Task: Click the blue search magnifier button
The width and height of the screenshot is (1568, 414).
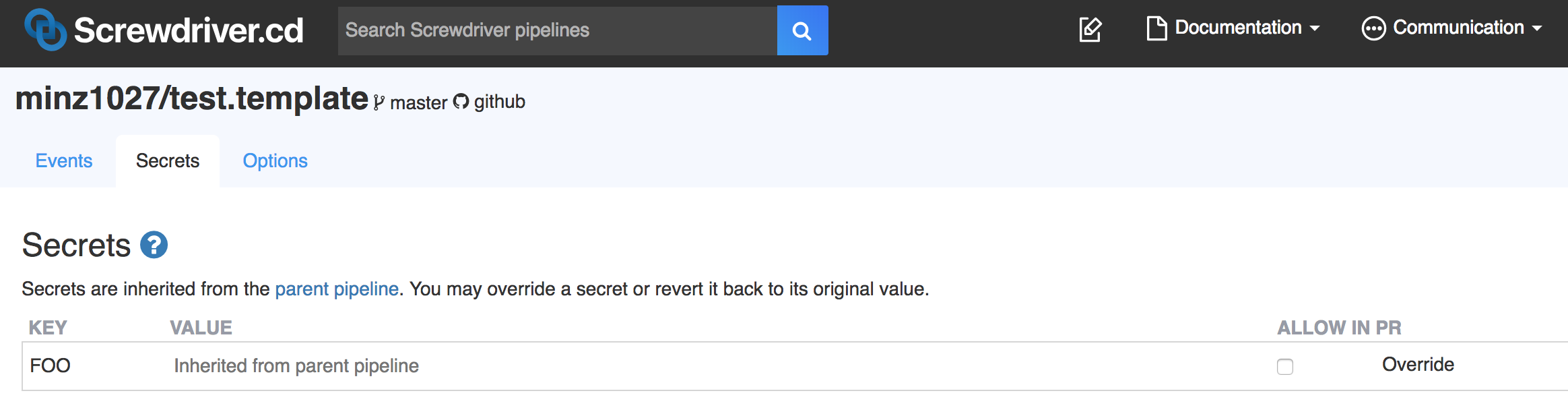Action: (x=802, y=30)
